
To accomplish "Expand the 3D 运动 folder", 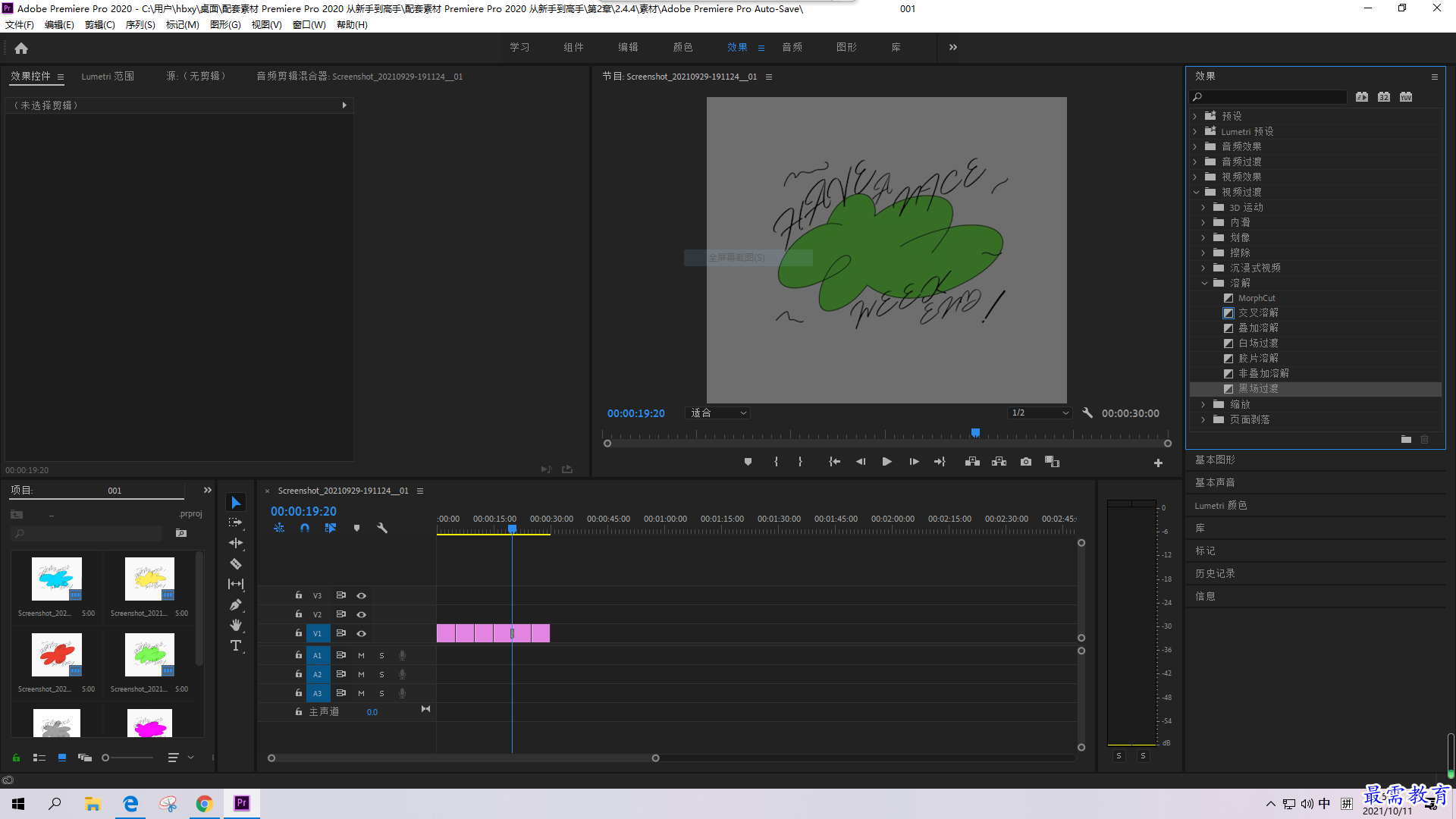I will 1203,207.
